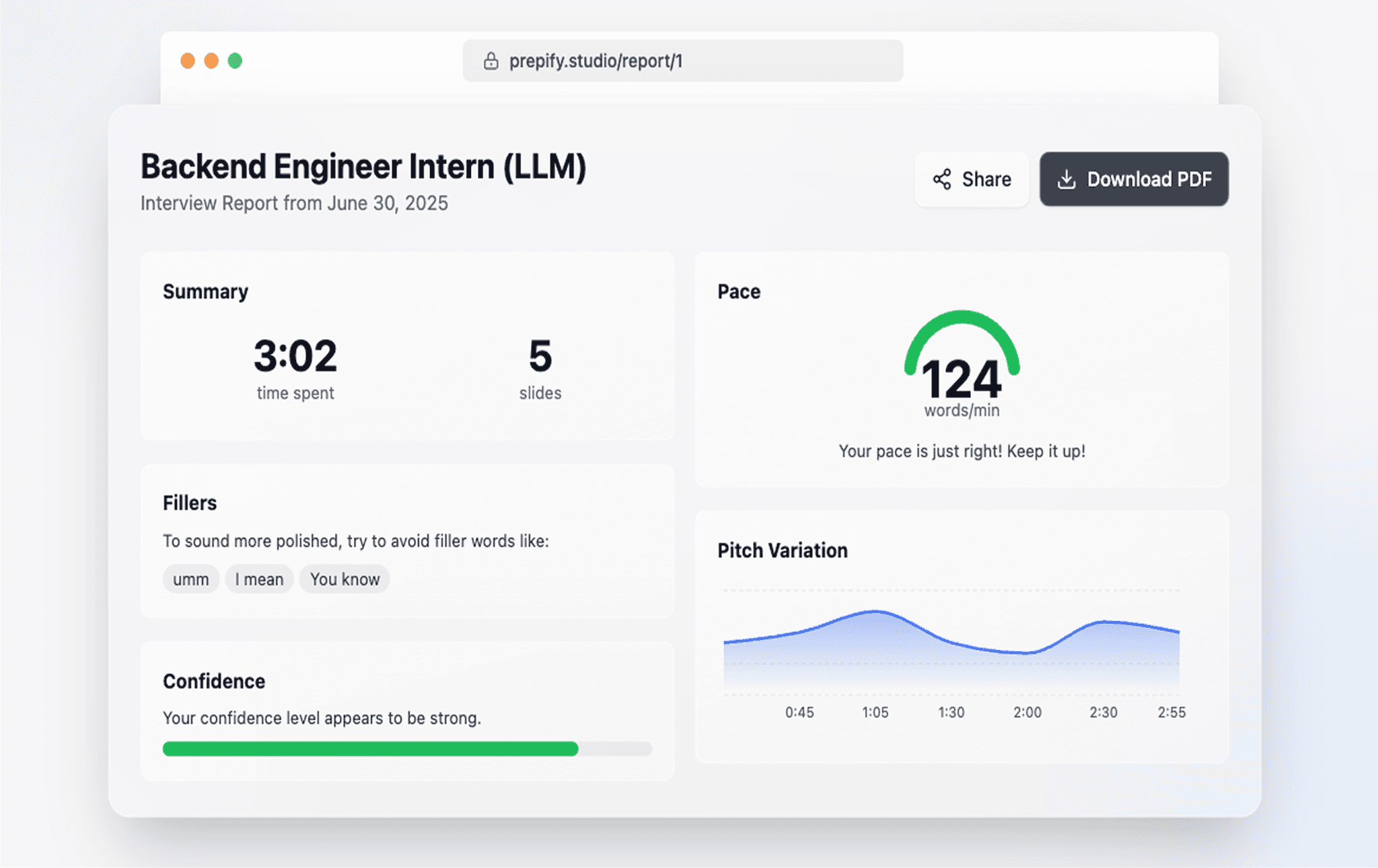The height and width of the screenshot is (868, 1378).
Task: Expand the Pitch Variation panel
Action: [782, 550]
